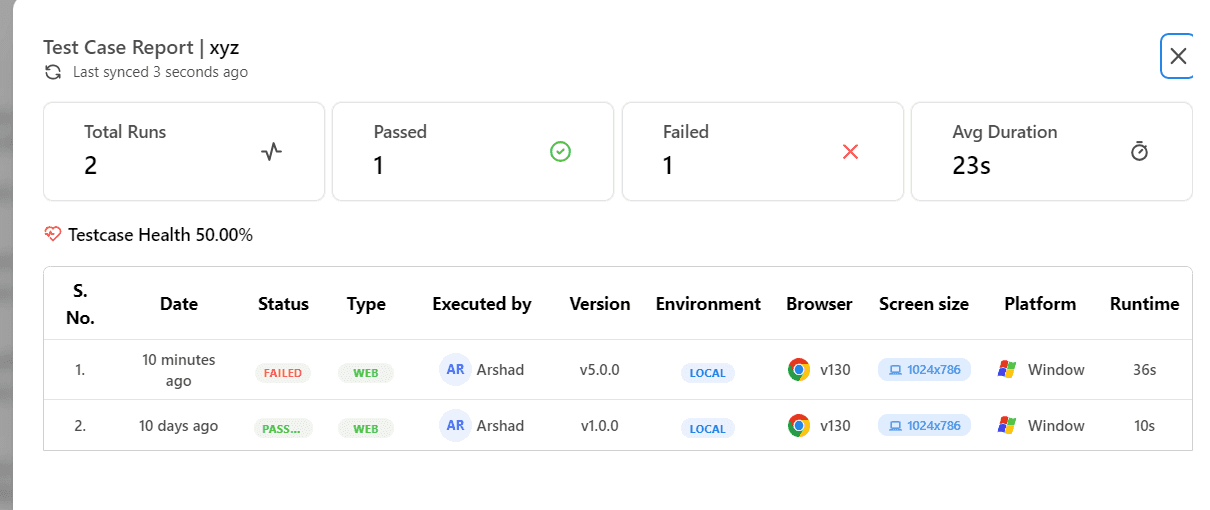Select the v1.0.0 version cell
The height and width of the screenshot is (510, 1210).
(x=599, y=426)
